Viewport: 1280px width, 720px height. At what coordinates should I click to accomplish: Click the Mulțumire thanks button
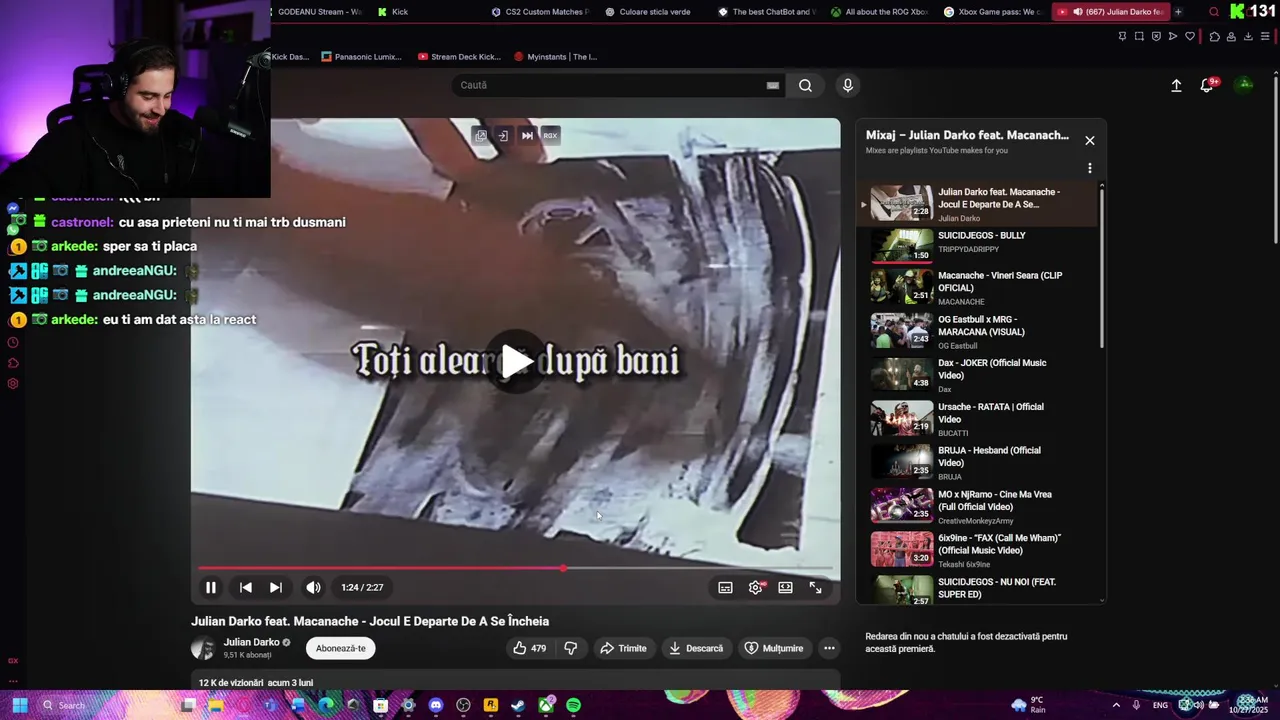click(x=774, y=648)
